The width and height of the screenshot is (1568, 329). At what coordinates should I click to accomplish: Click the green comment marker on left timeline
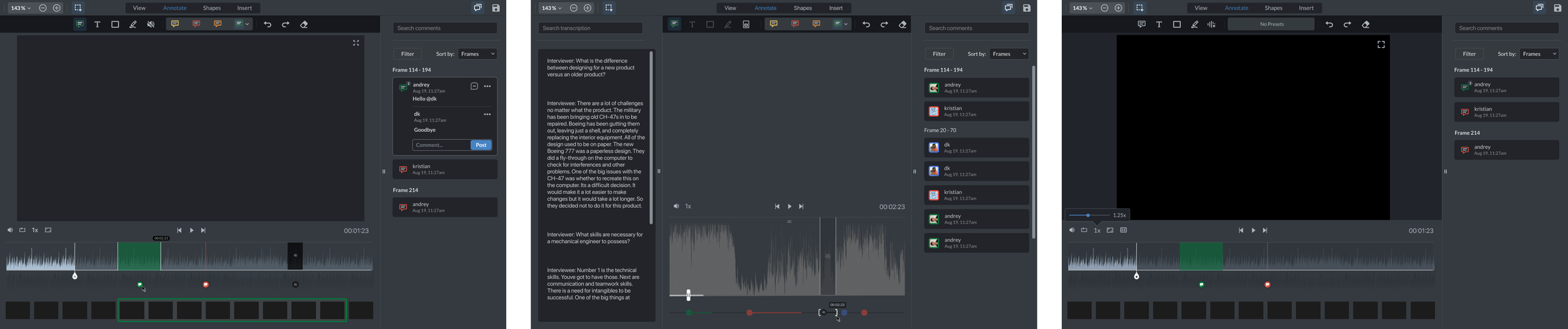point(140,285)
